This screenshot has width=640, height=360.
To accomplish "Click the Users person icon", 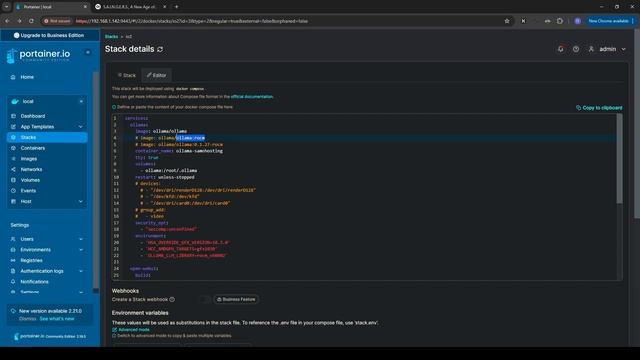I will 13,239.
